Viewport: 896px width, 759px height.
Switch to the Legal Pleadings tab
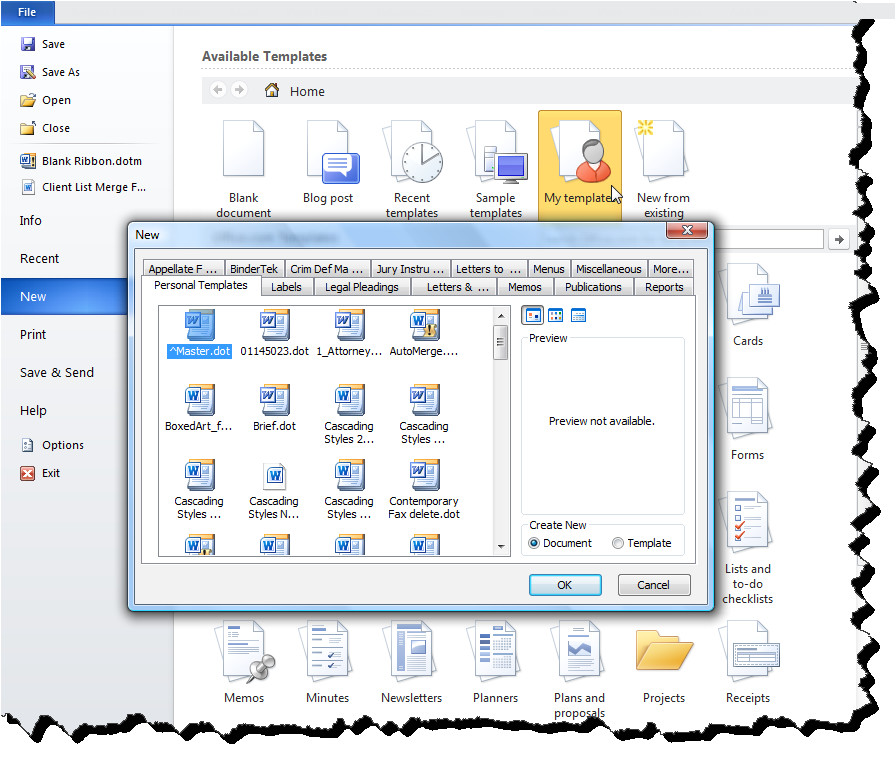point(362,287)
